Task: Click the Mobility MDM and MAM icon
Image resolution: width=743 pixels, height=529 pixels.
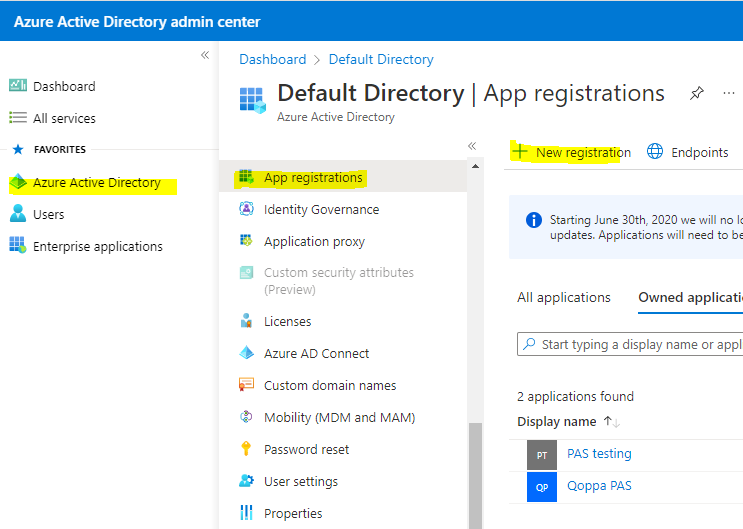Action: point(246,417)
